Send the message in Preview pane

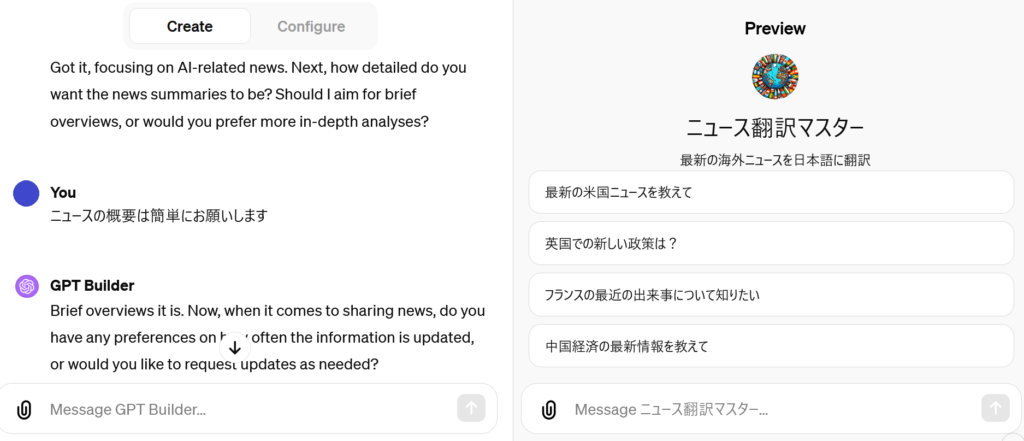click(x=995, y=408)
